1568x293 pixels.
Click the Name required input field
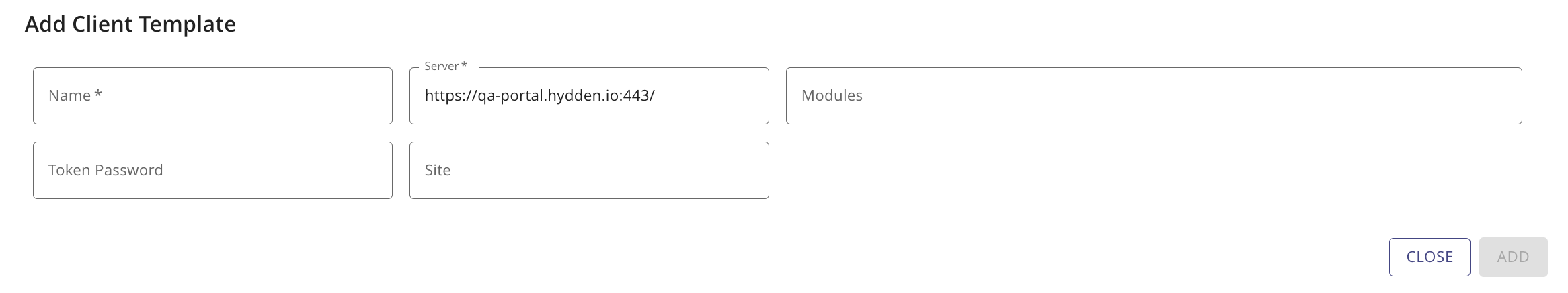212,95
